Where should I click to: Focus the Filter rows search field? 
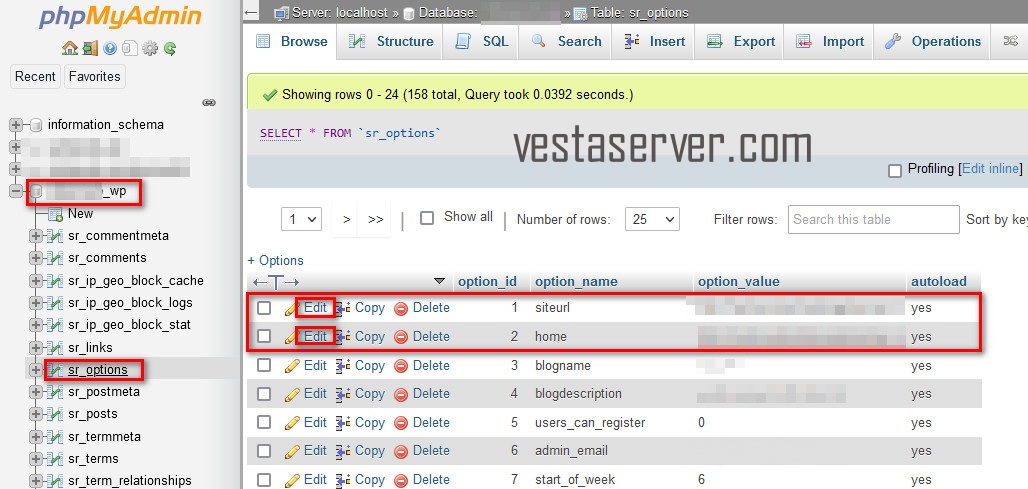tap(874, 220)
